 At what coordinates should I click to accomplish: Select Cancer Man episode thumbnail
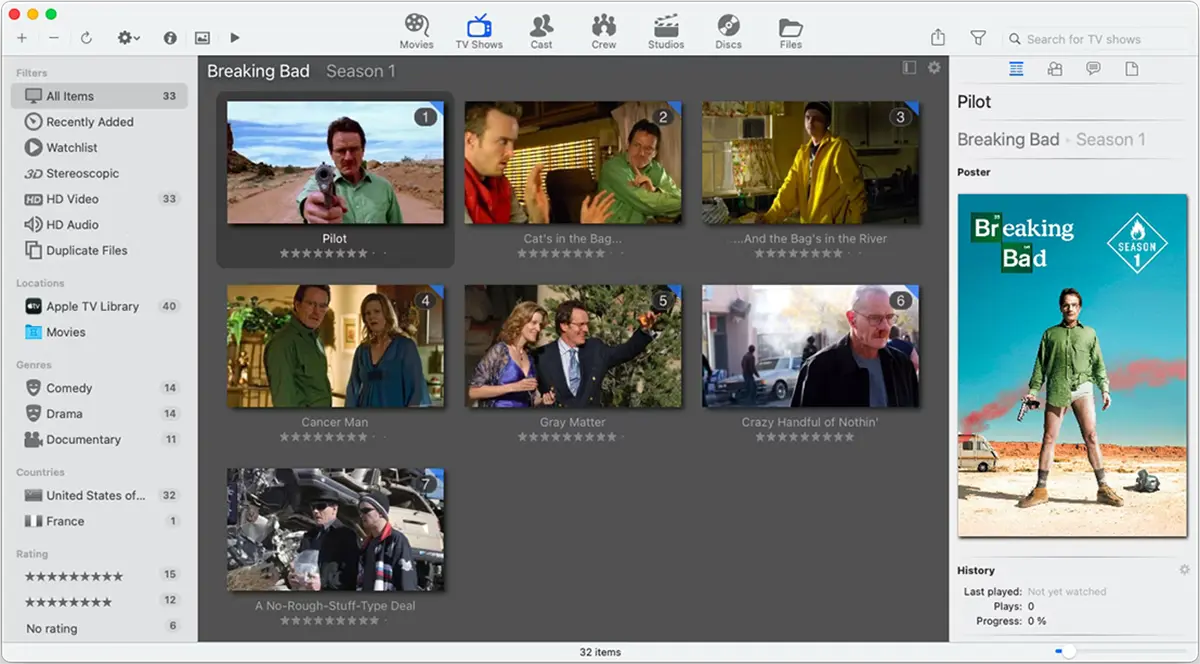click(x=335, y=346)
